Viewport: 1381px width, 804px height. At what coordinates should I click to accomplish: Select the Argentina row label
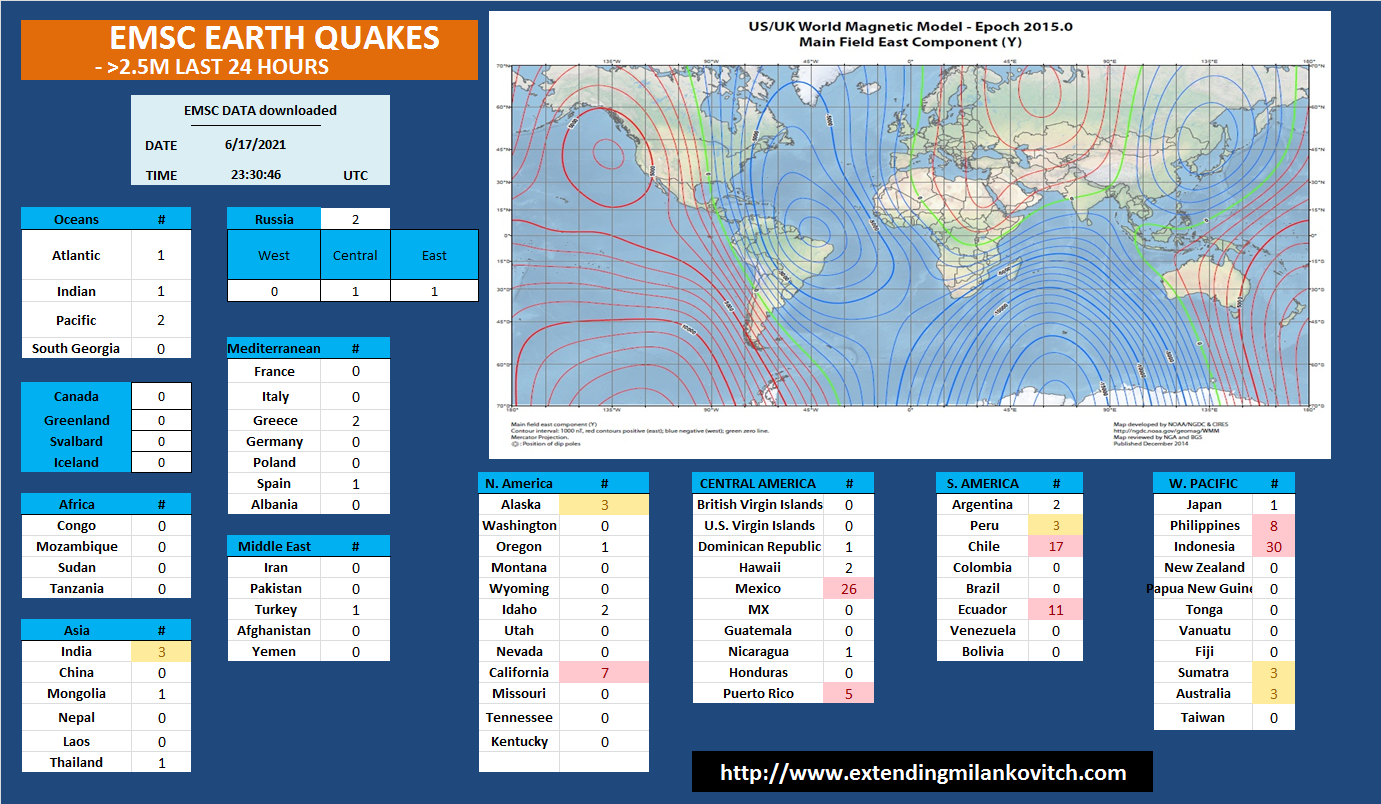[x=983, y=504]
